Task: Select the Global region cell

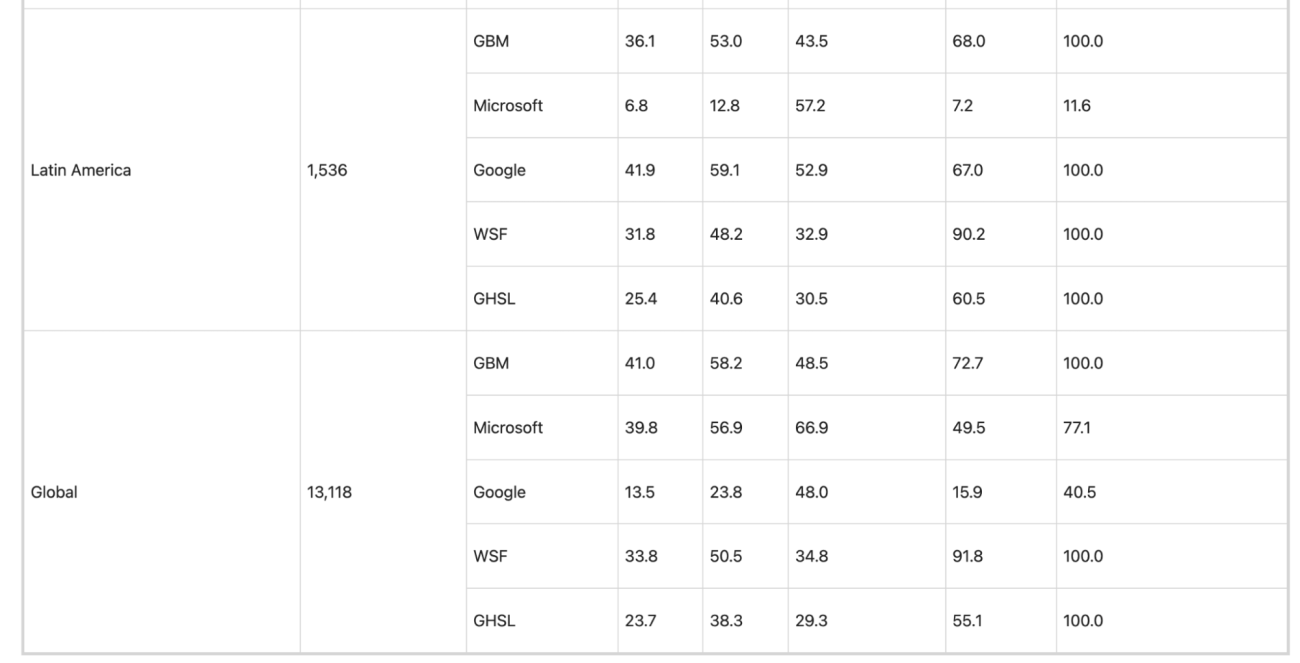Action: [54, 492]
